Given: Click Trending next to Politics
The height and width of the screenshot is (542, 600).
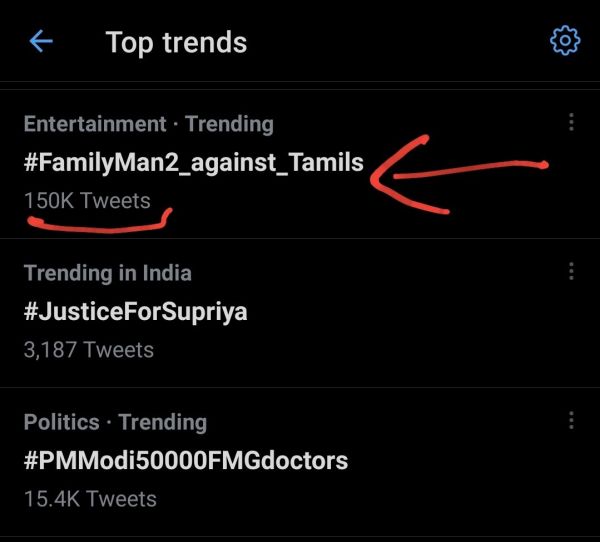Looking at the screenshot, I should click(x=163, y=423).
